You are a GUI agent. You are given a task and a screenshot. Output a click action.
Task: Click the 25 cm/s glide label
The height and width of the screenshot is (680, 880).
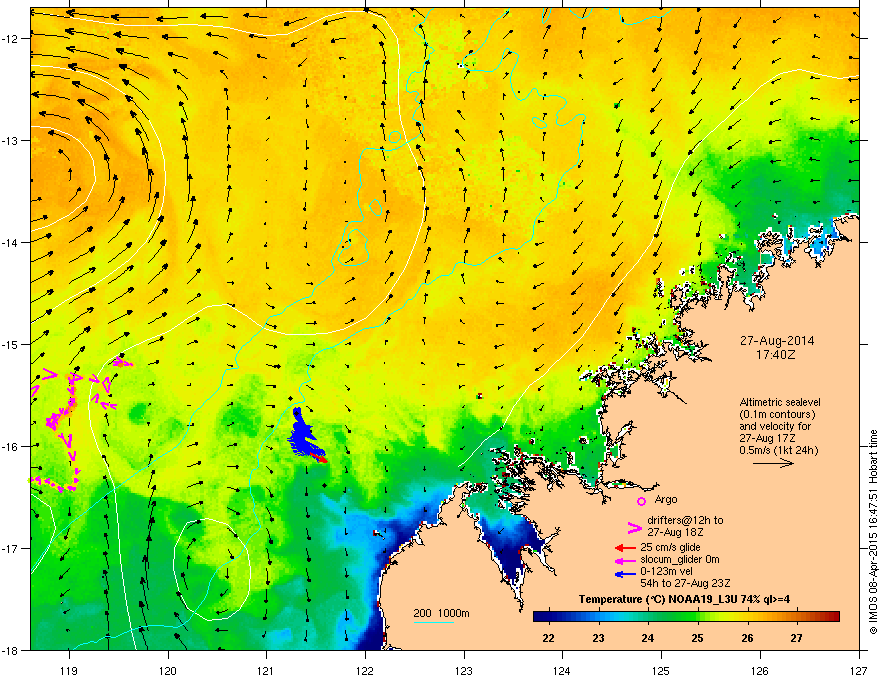coord(670,547)
